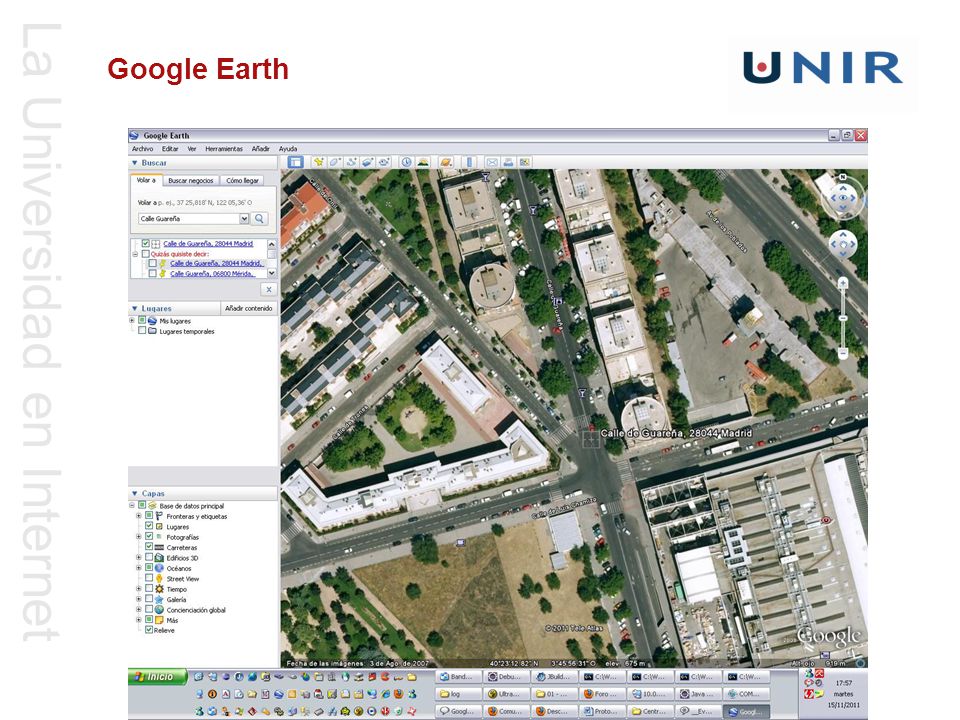Open the Calle Guareña, 06800 Mérida link
The image size is (960, 720).
pos(212,274)
